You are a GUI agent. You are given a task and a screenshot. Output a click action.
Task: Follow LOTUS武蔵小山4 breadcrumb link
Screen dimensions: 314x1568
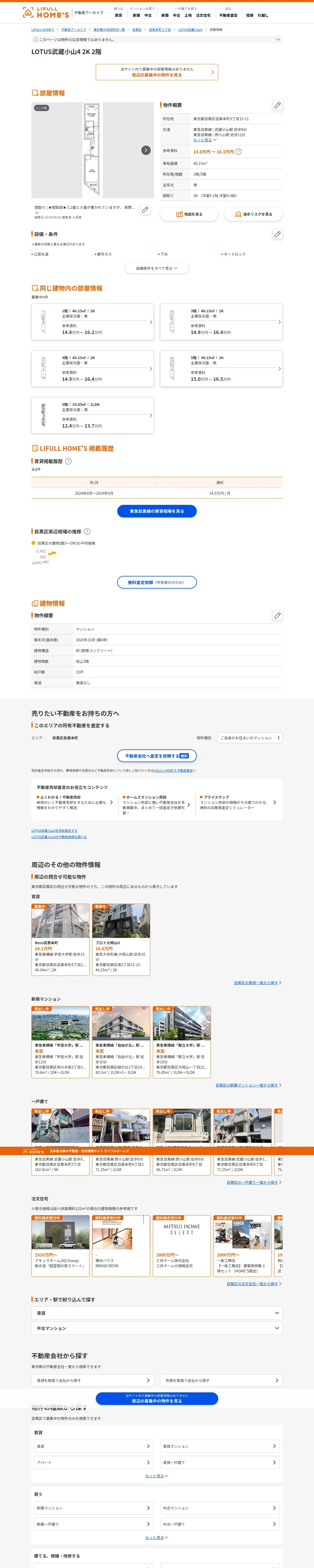click(190, 29)
